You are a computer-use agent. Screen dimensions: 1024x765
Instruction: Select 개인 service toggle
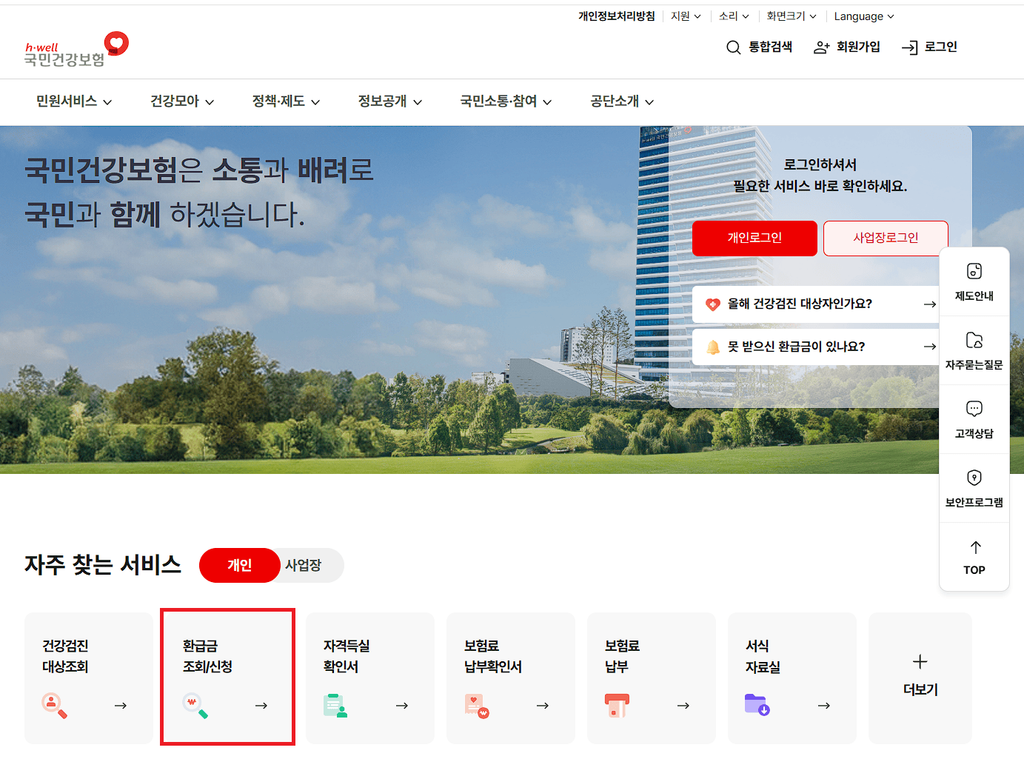(x=240, y=565)
